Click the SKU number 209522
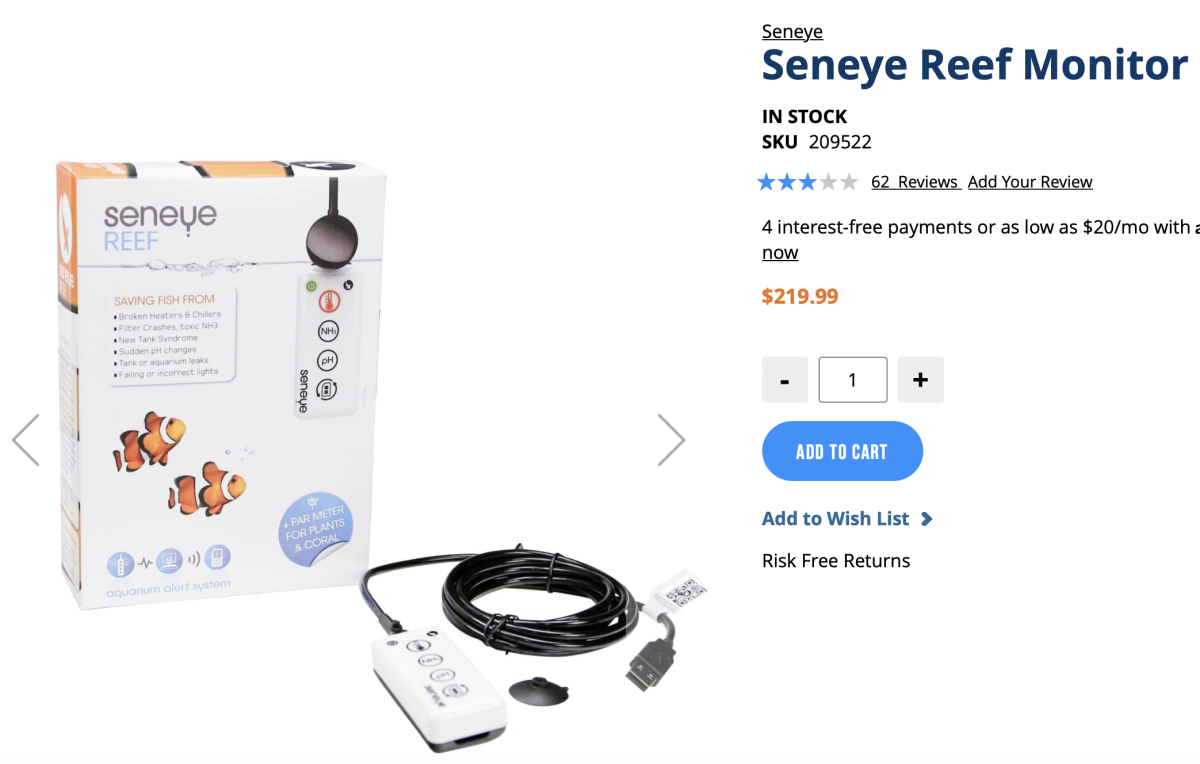 (840, 142)
